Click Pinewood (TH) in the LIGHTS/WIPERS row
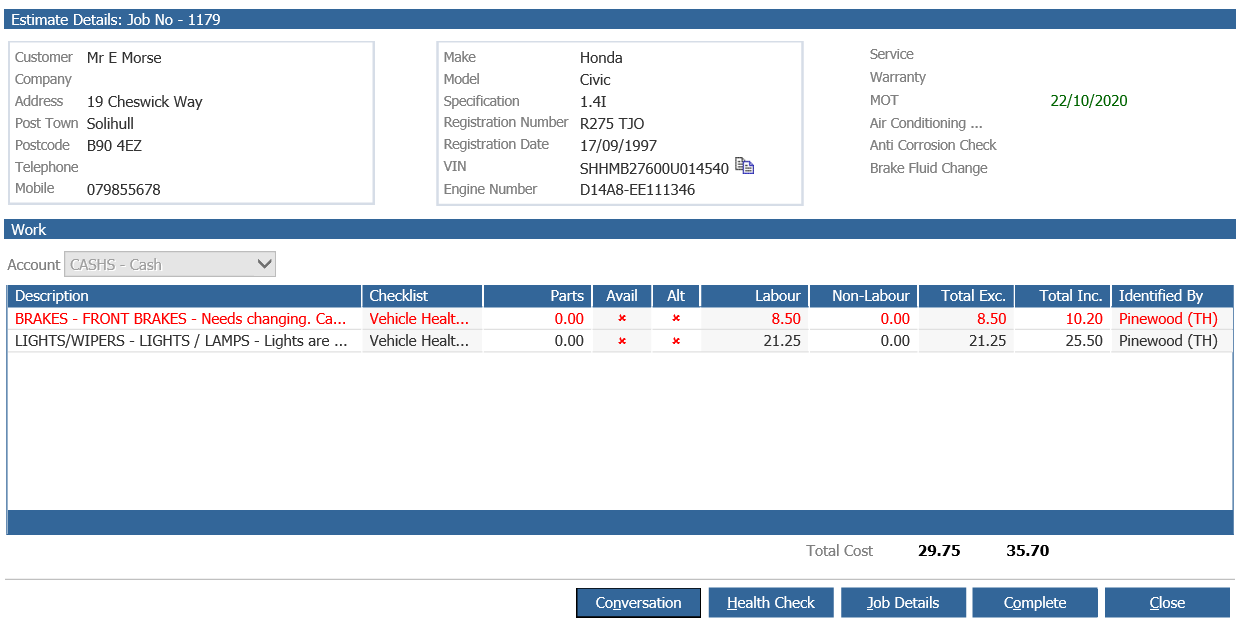This screenshot has width=1239, height=624. [1168, 341]
